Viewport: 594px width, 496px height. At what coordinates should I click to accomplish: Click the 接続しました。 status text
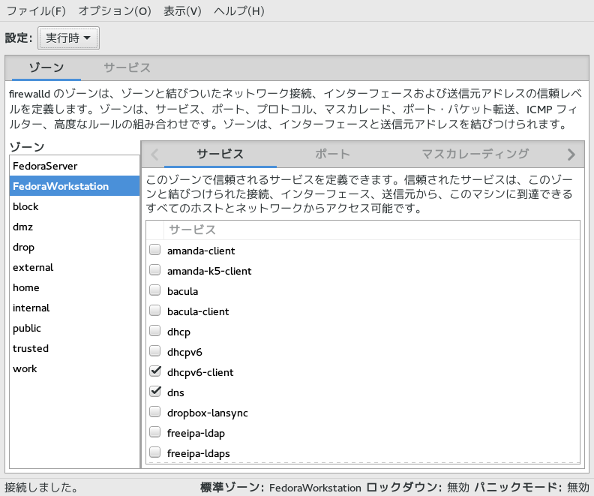[42, 487]
